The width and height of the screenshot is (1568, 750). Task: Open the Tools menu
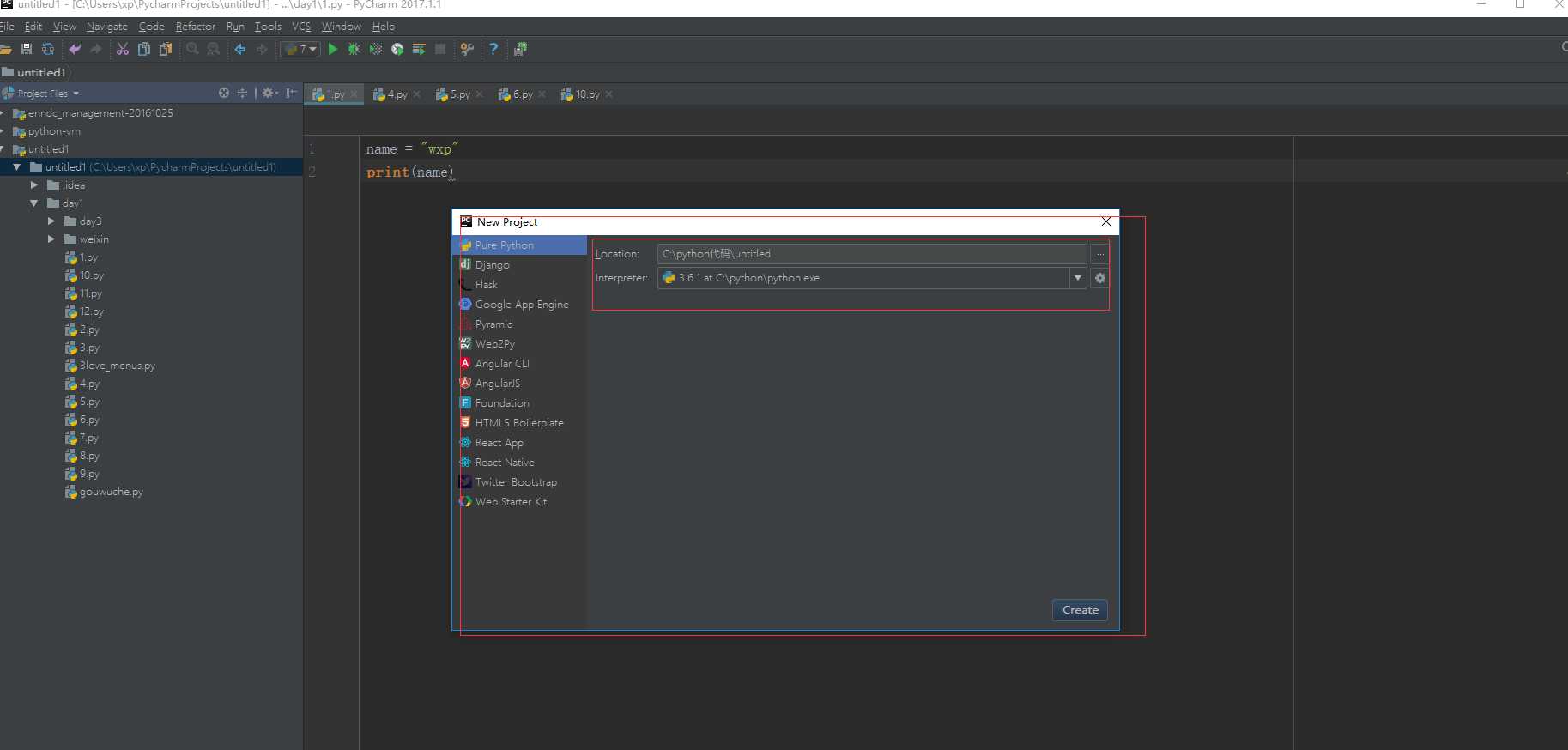coord(268,27)
